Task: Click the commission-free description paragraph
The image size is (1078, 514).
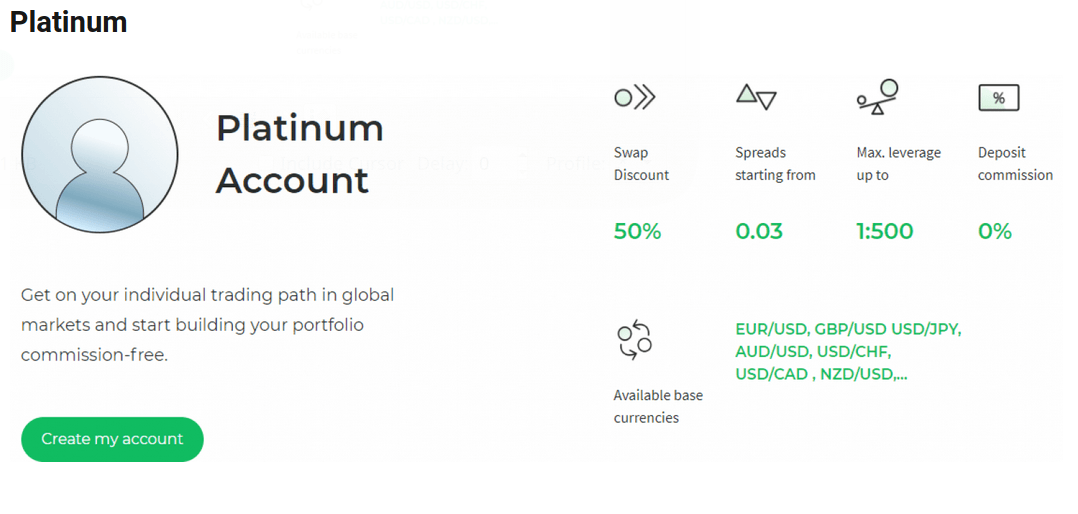Action: (x=208, y=325)
